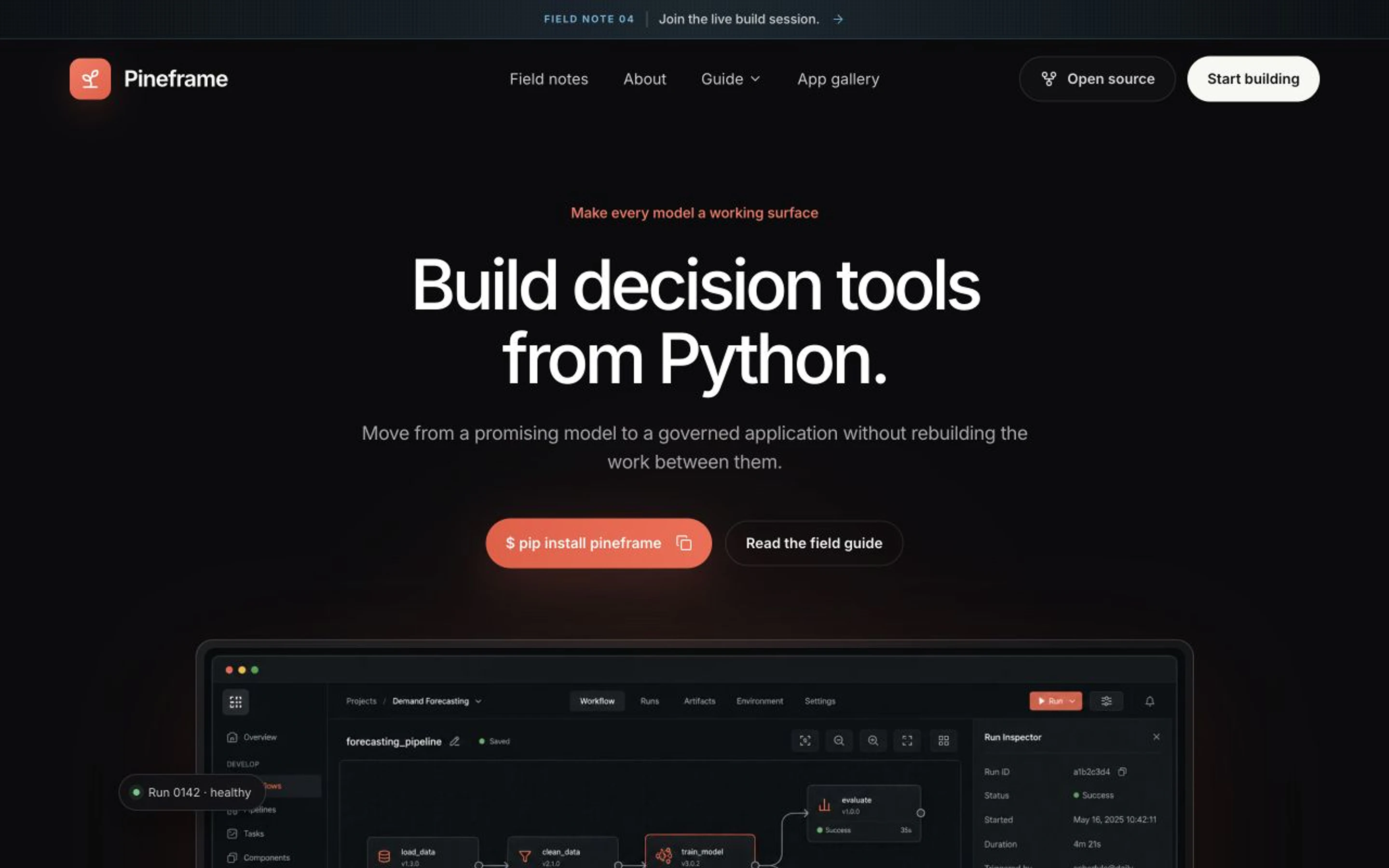
Task: Click the funnel icon on the clean_data node
Action: (x=525, y=856)
